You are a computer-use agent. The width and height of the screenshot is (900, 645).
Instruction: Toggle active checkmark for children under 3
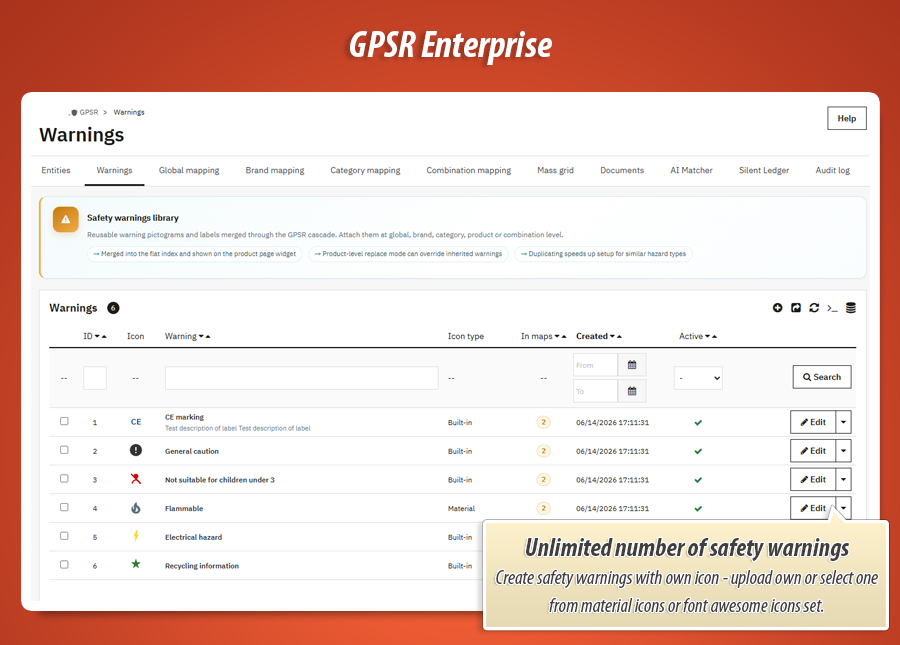[698, 480]
